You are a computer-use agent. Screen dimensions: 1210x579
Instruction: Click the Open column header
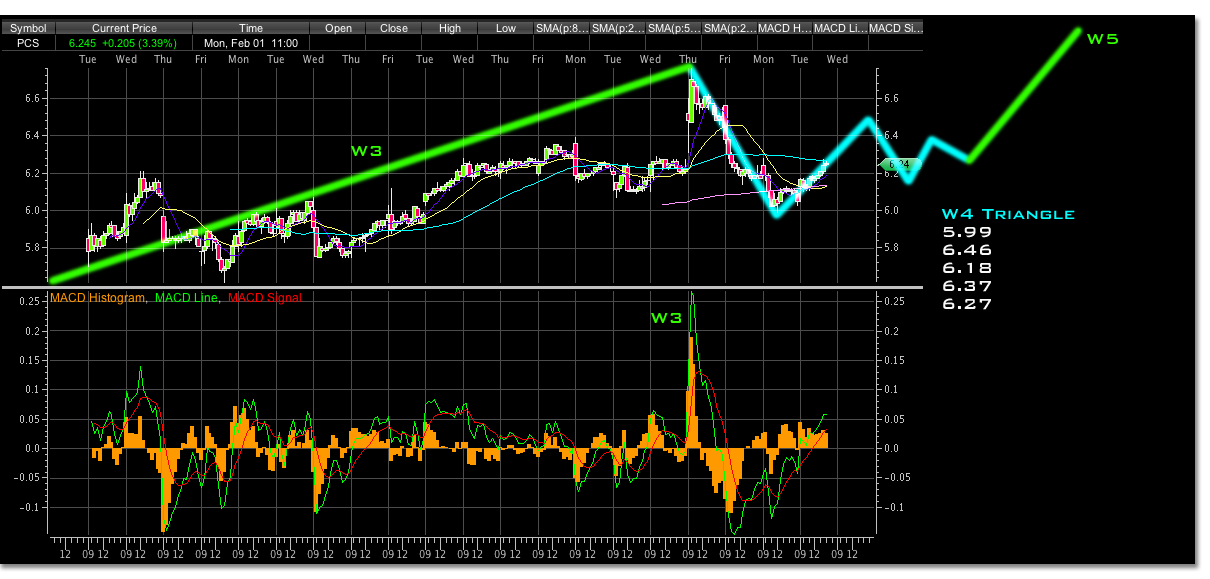338,28
